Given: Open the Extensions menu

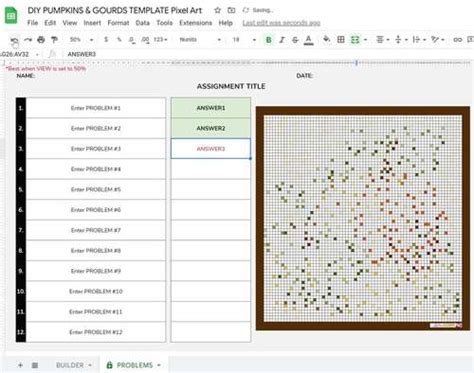Looking at the screenshot, I should click(195, 23).
